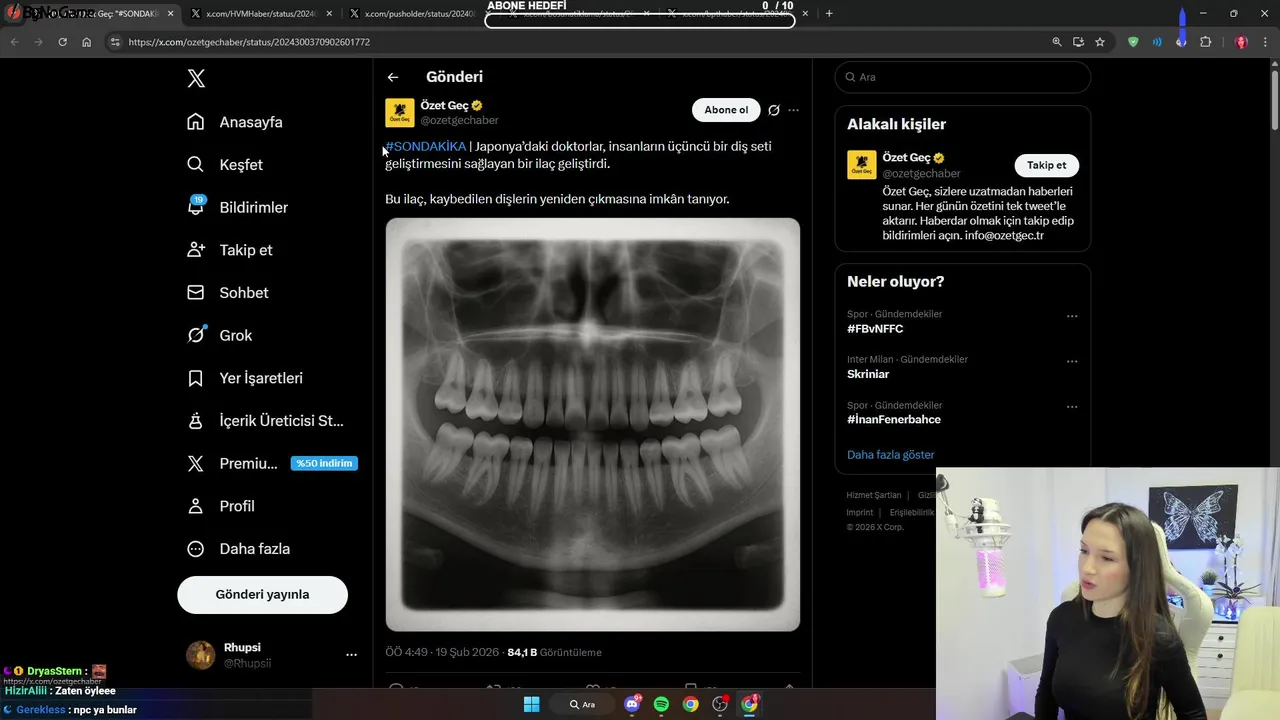
Task: Open Yer İşaretleri bookmarks
Action: click(x=244, y=378)
